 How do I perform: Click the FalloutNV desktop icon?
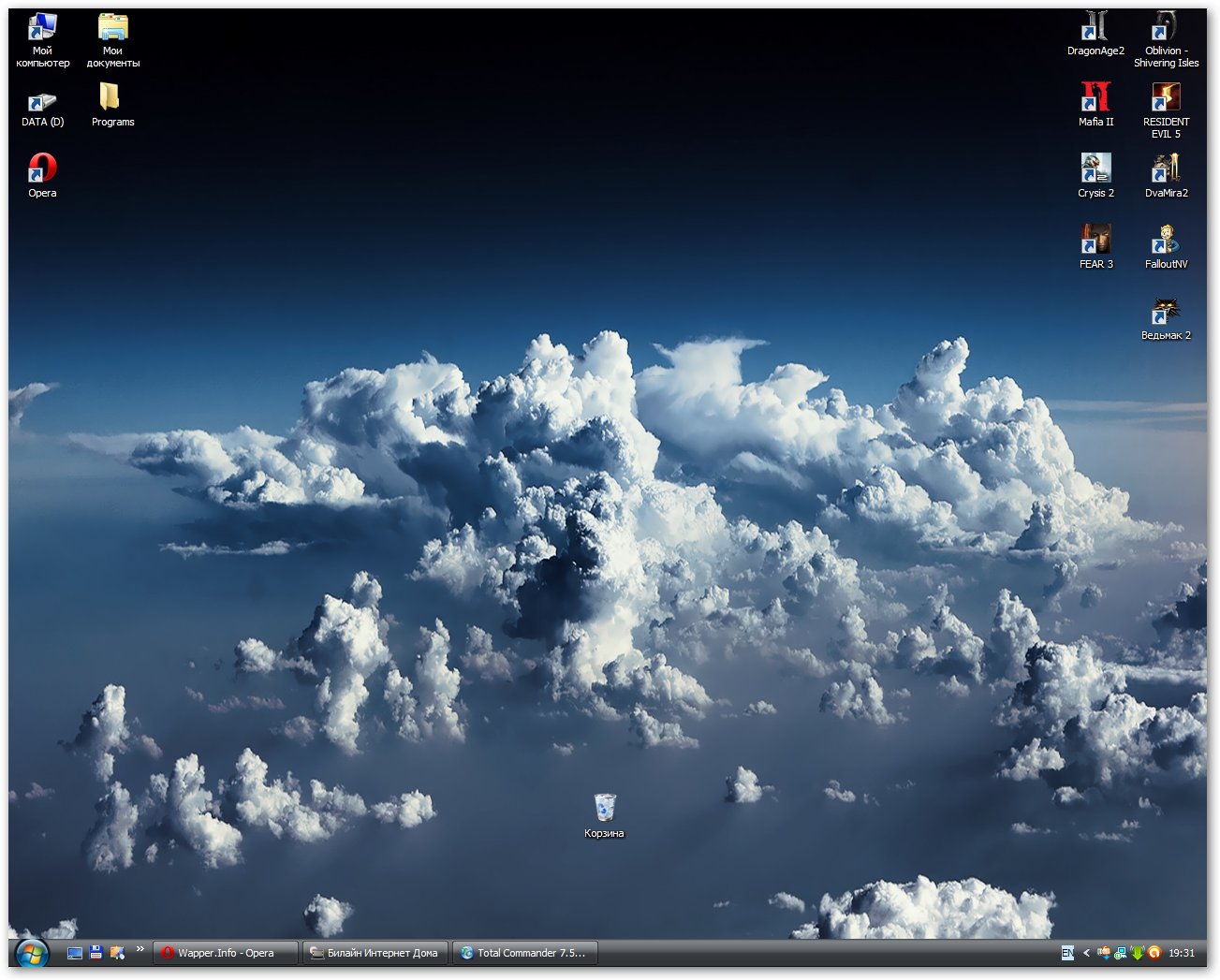[1166, 241]
